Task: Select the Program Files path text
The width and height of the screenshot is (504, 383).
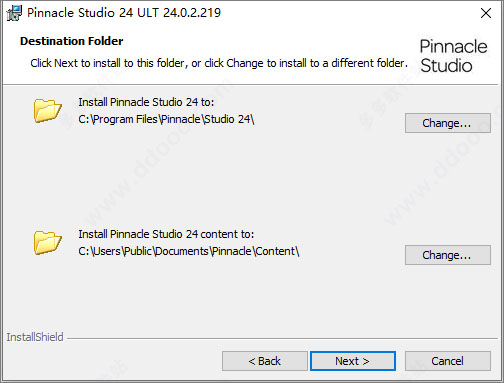Action: click(x=166, y=119)
